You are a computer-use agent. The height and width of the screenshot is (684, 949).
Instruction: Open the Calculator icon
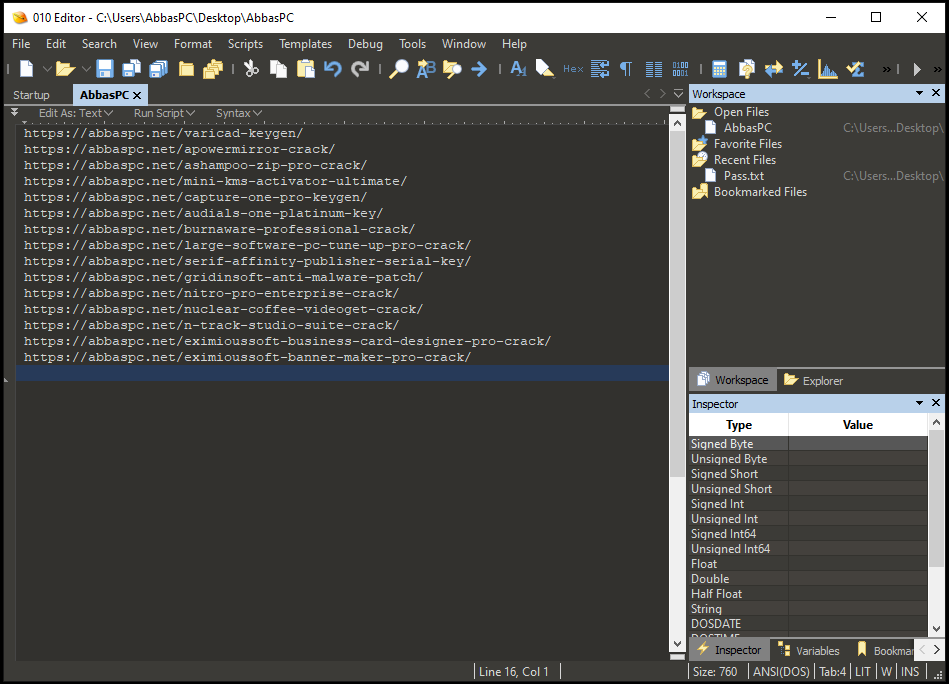(x=719, y=69)
